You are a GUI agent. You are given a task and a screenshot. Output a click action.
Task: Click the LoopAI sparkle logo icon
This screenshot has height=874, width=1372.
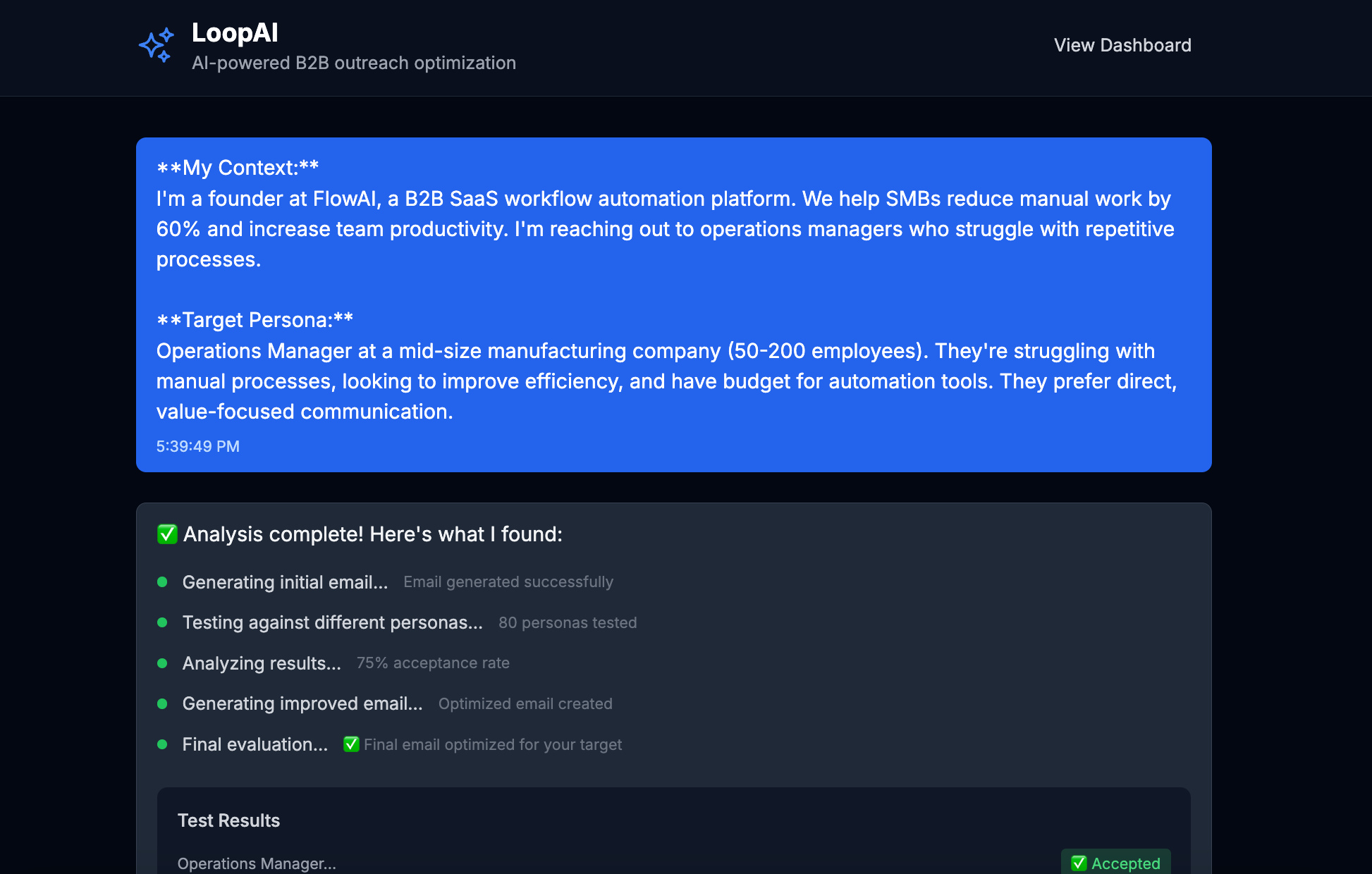click(x=156, y=46)
